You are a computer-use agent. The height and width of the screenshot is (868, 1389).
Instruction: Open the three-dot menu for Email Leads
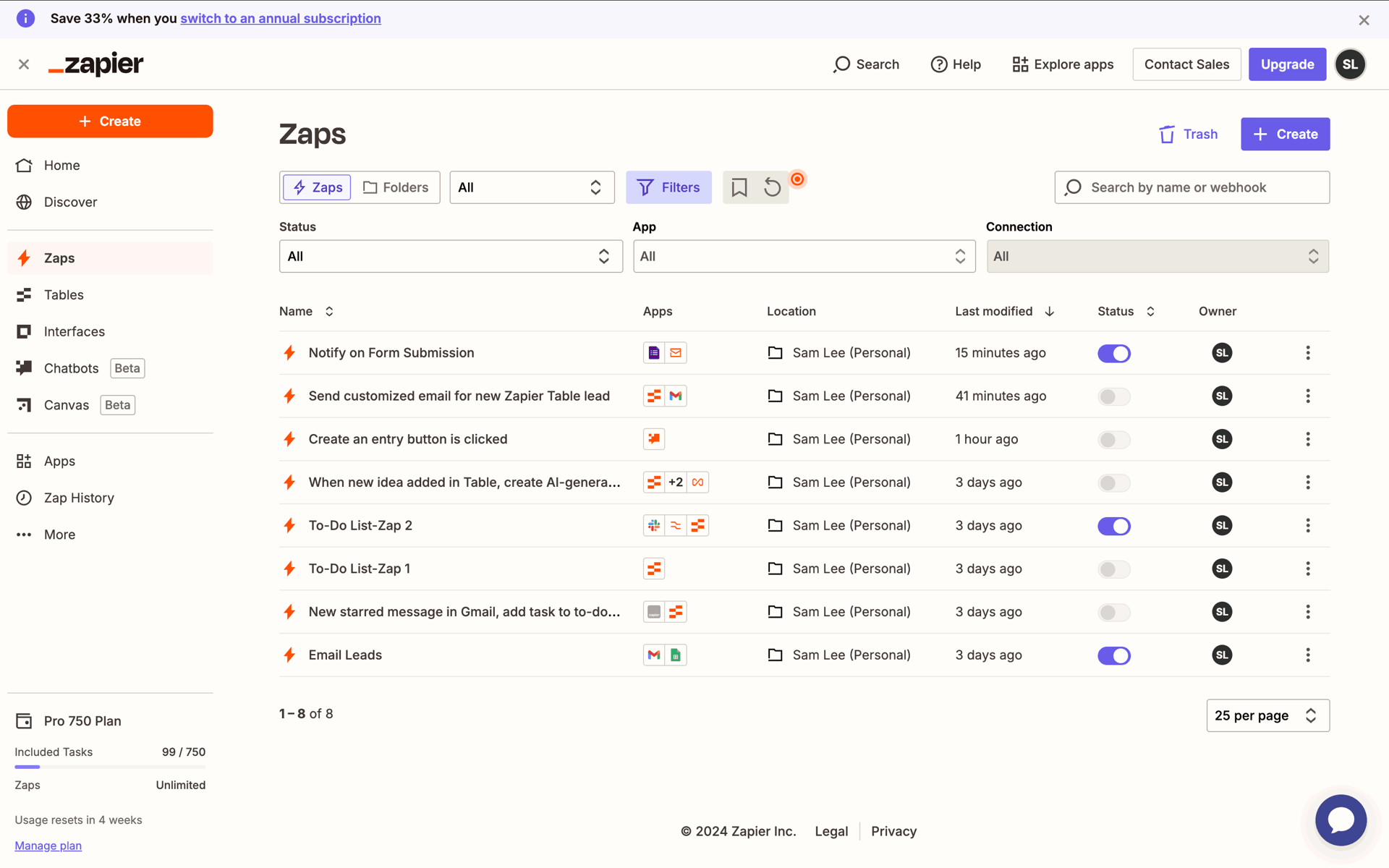(x=1307, y=655)
